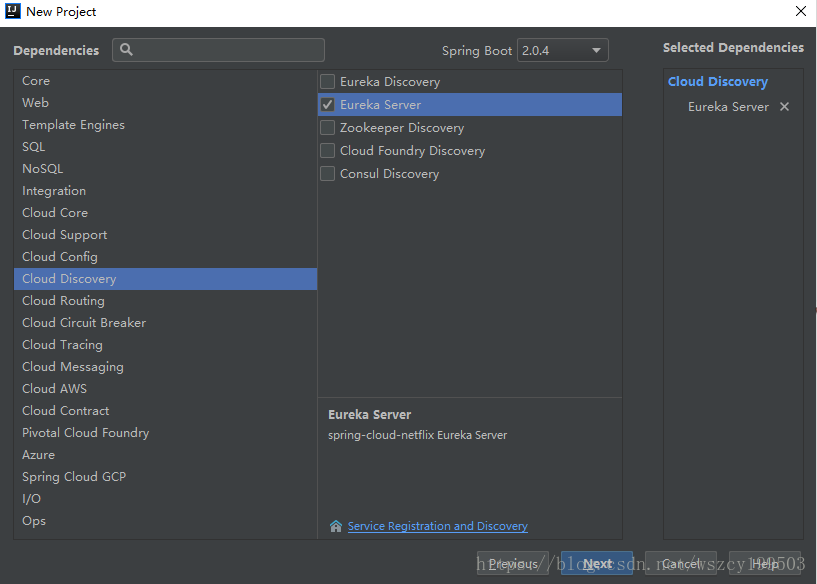The height and width of the screenshot is (584, 817).
Task: Choose the Cloud Tracing category
Action: [x=165, y=345]
